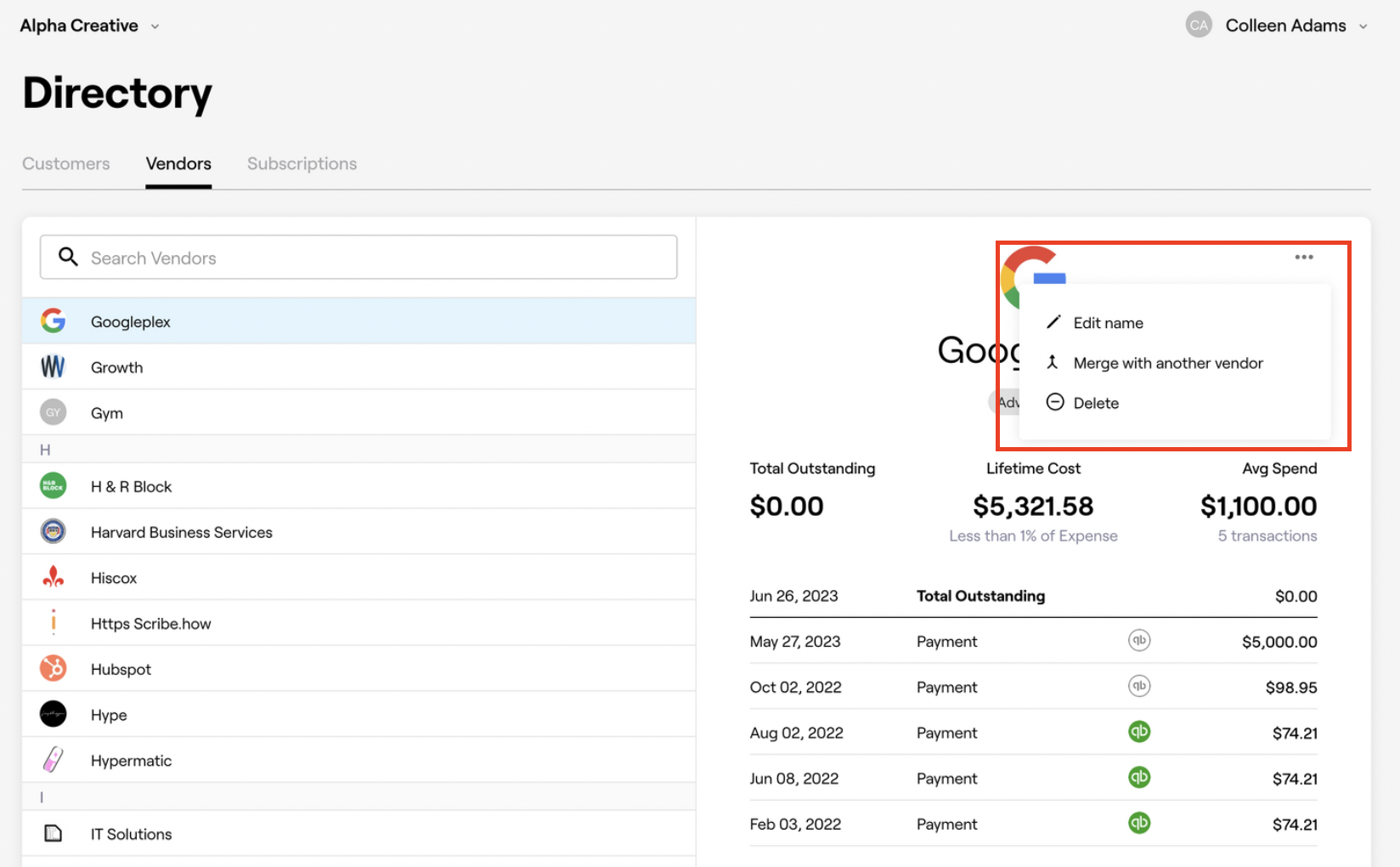Viewport: 1400px width, 867px height.
Task: Click the QuickBooks icon on Oct 02, 2022 payment
Action: coord(1139,686)
